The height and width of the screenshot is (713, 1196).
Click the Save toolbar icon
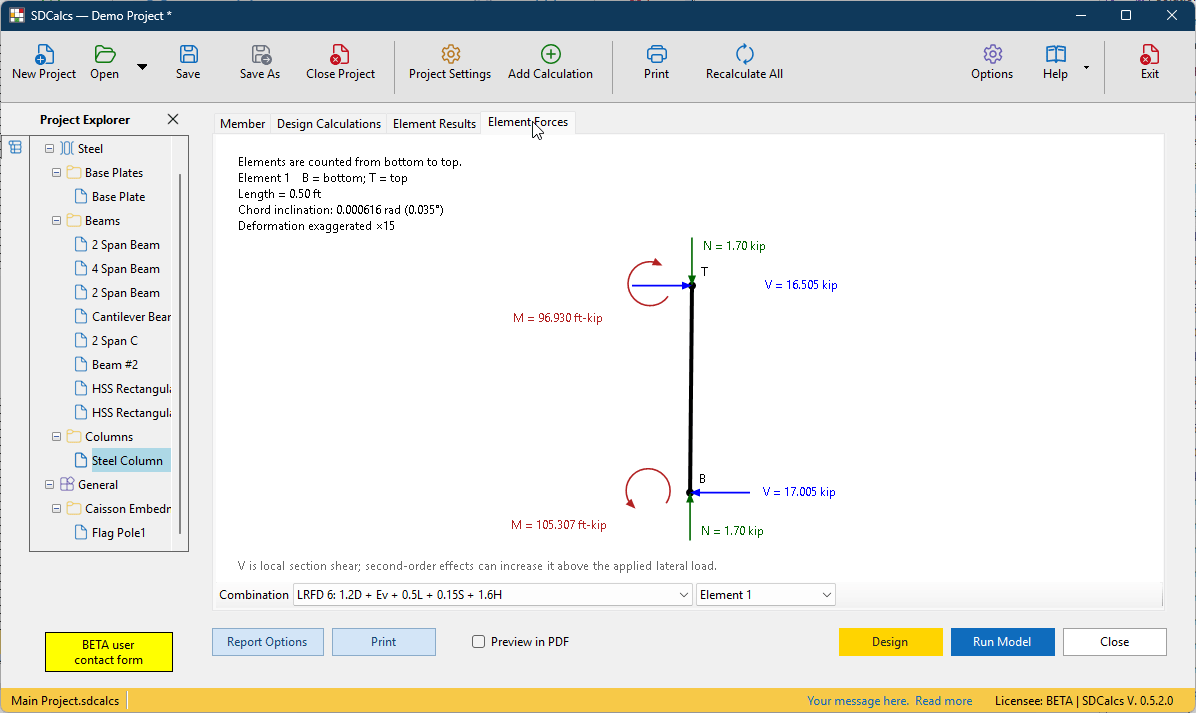tap(188, 55)
